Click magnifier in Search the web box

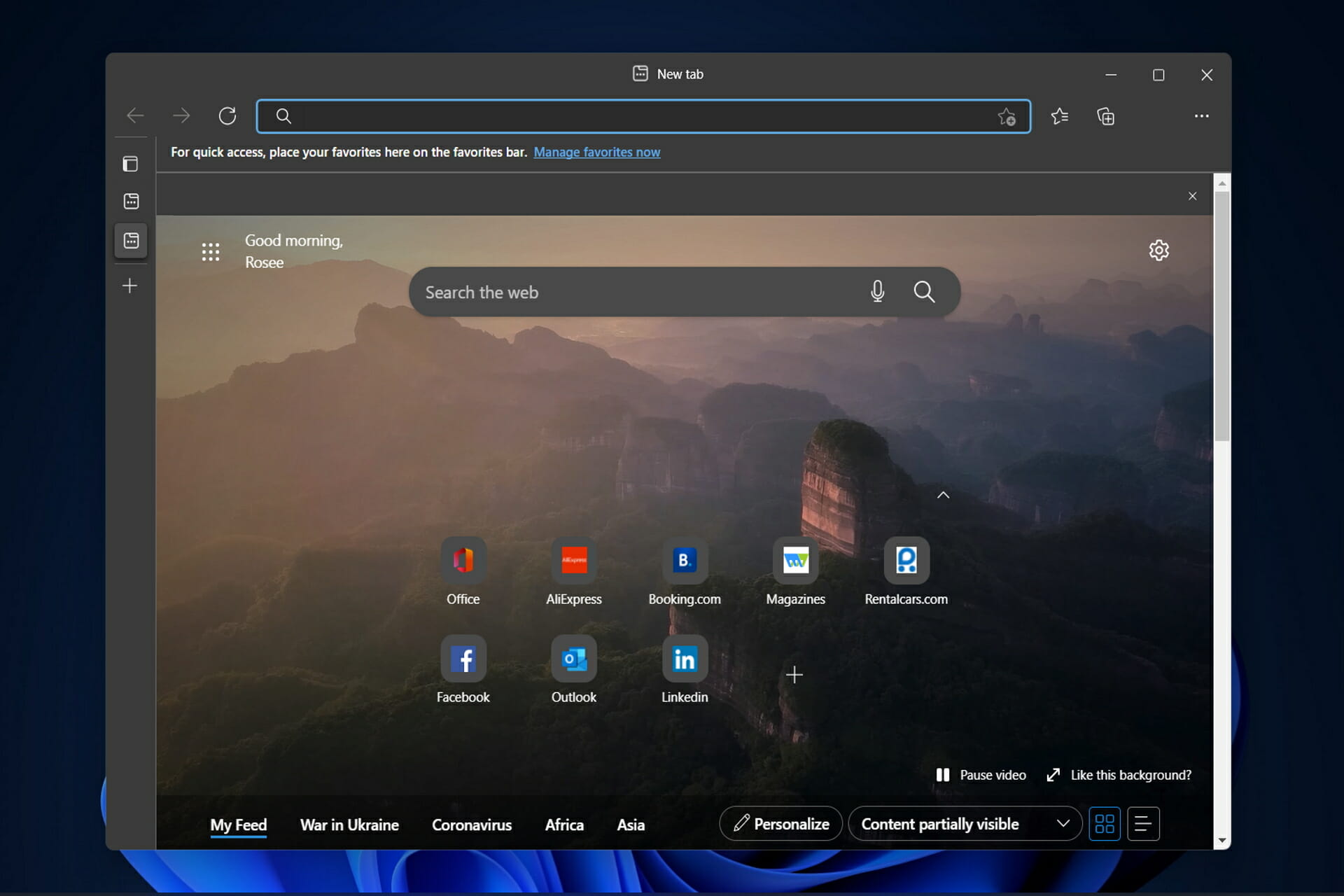coord(924,291)
